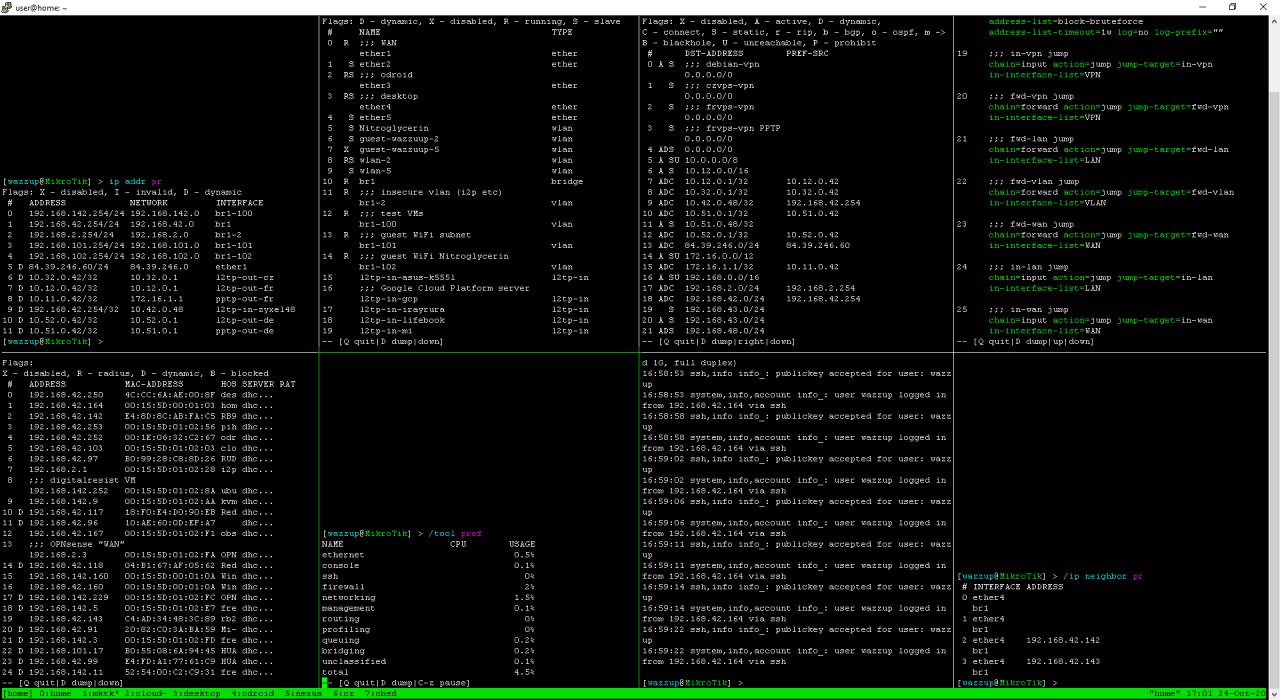The height and width of the screenshot is (700, 1280).
Task: Click the 'networking' profiler row
Action: point(428,598)
